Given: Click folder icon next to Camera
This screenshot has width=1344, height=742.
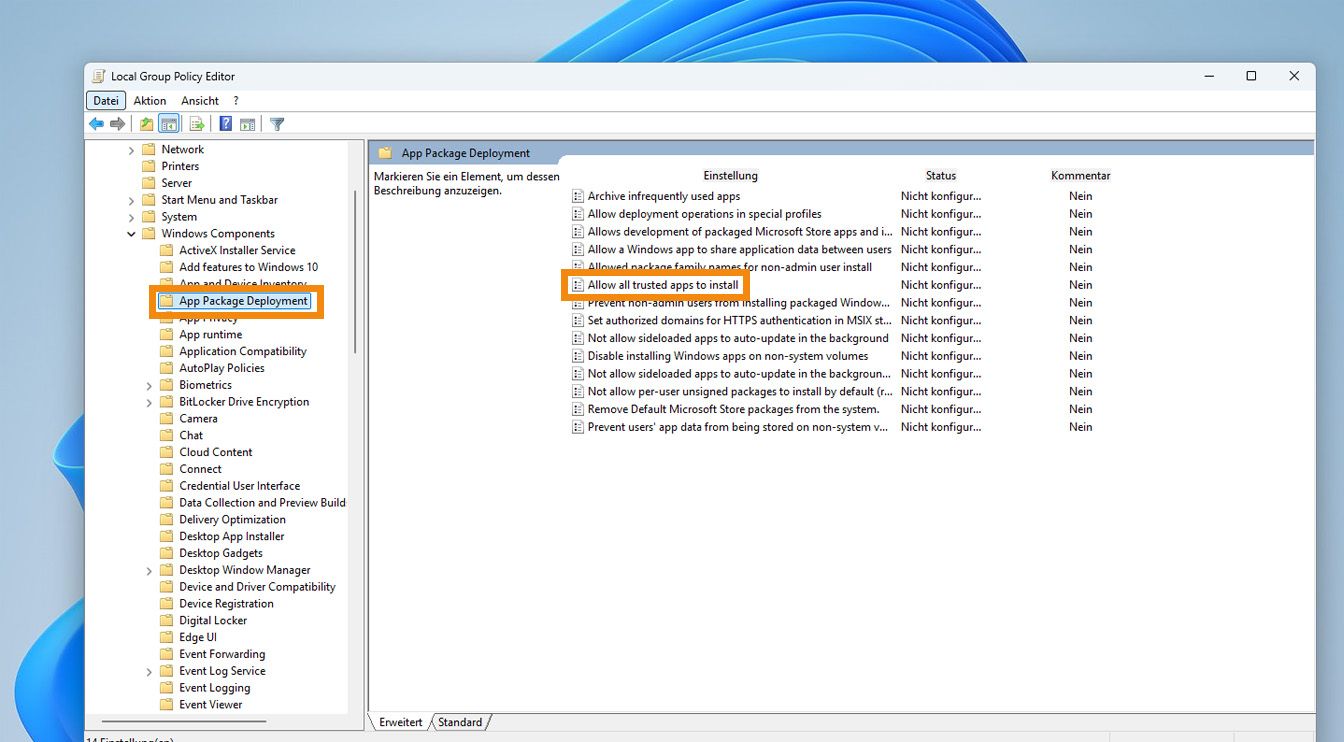Looking at the screenshot, I should point(167,418).
